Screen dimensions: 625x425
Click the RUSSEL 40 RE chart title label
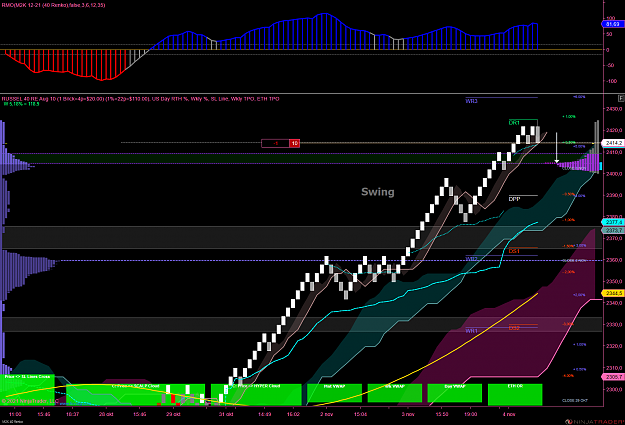point(140,98)
